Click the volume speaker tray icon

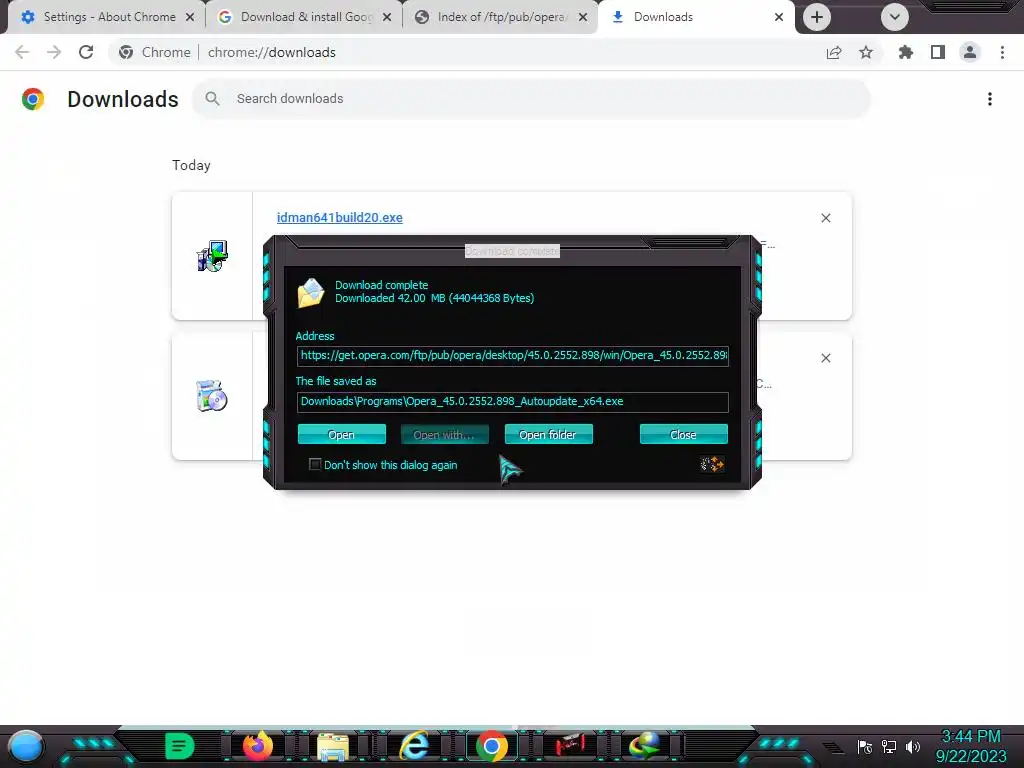(913, 747)
